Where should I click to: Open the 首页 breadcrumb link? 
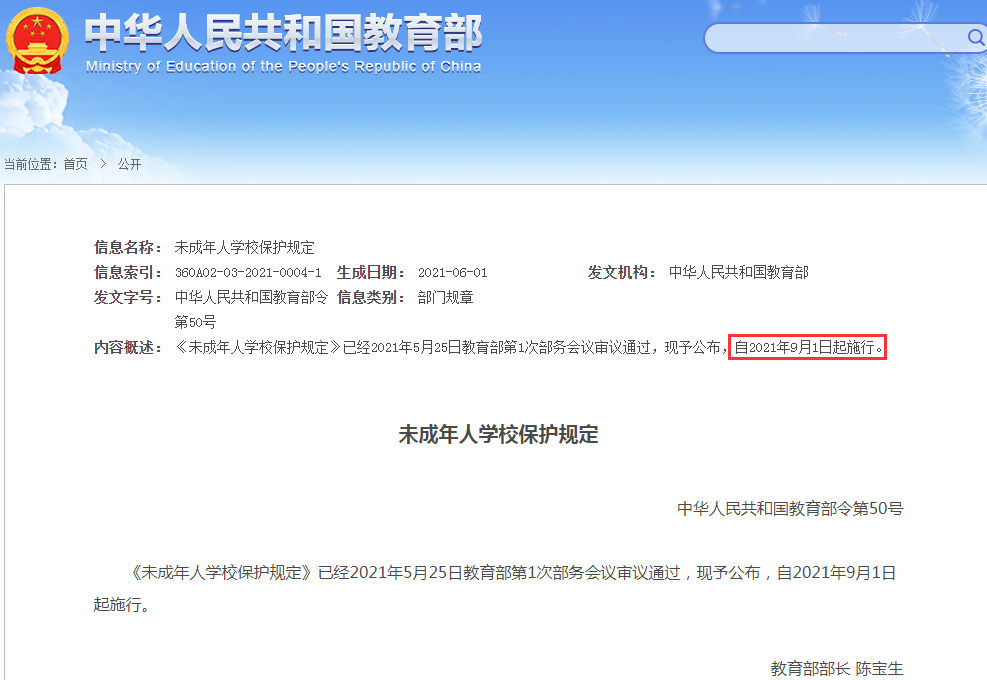tap(76, 164)
